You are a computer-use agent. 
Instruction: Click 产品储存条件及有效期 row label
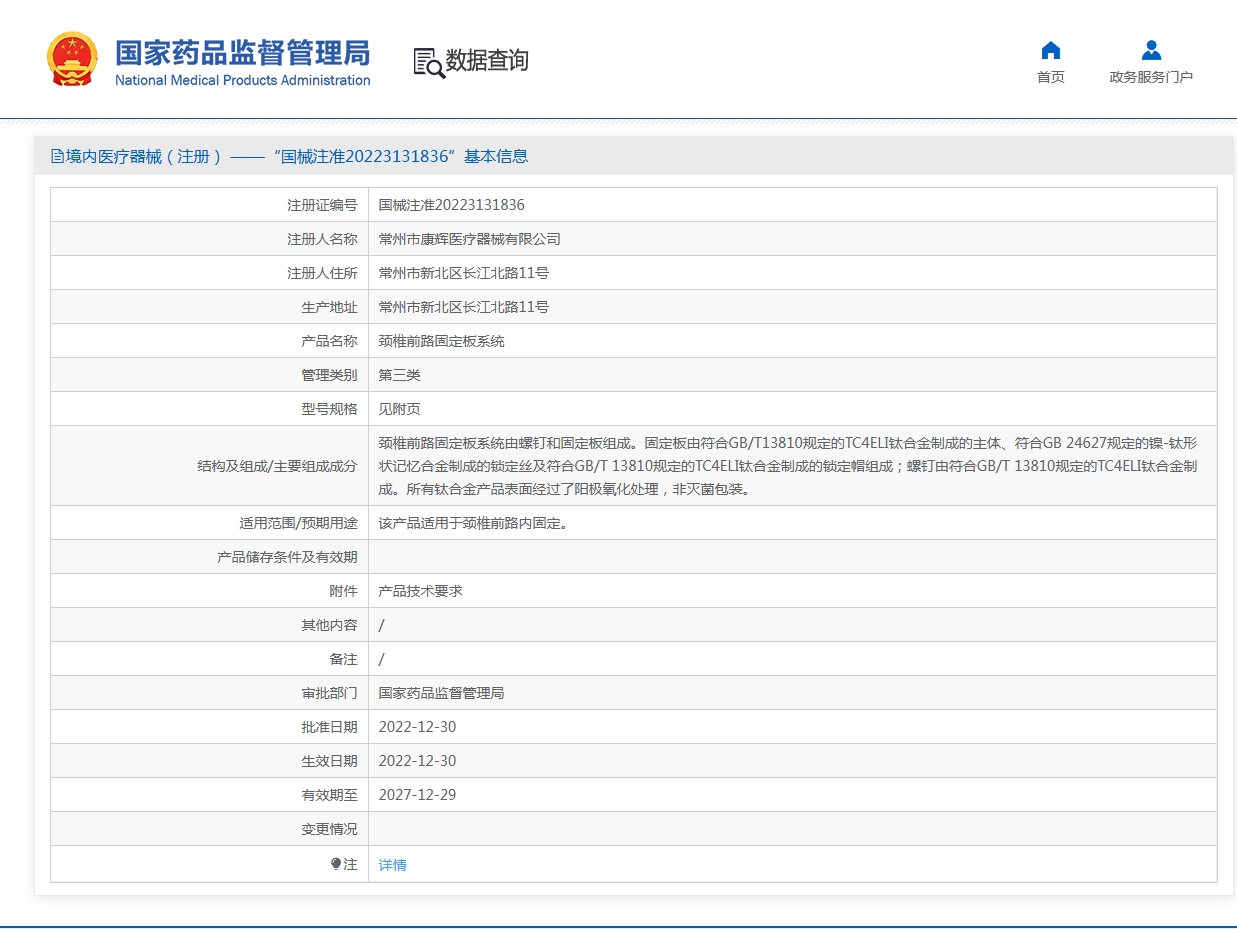coord(287,557)
